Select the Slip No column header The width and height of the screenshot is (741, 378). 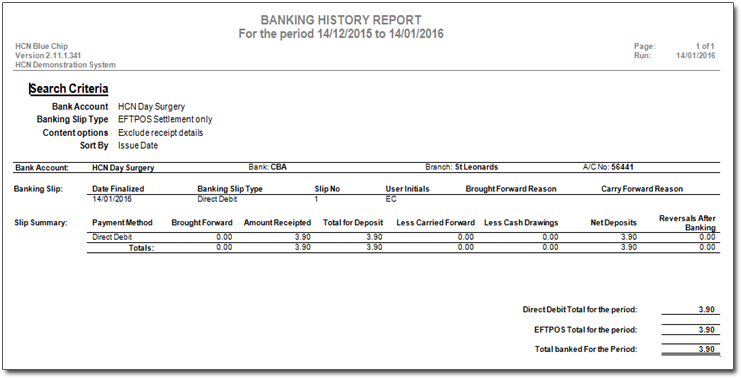click(327, 189)
